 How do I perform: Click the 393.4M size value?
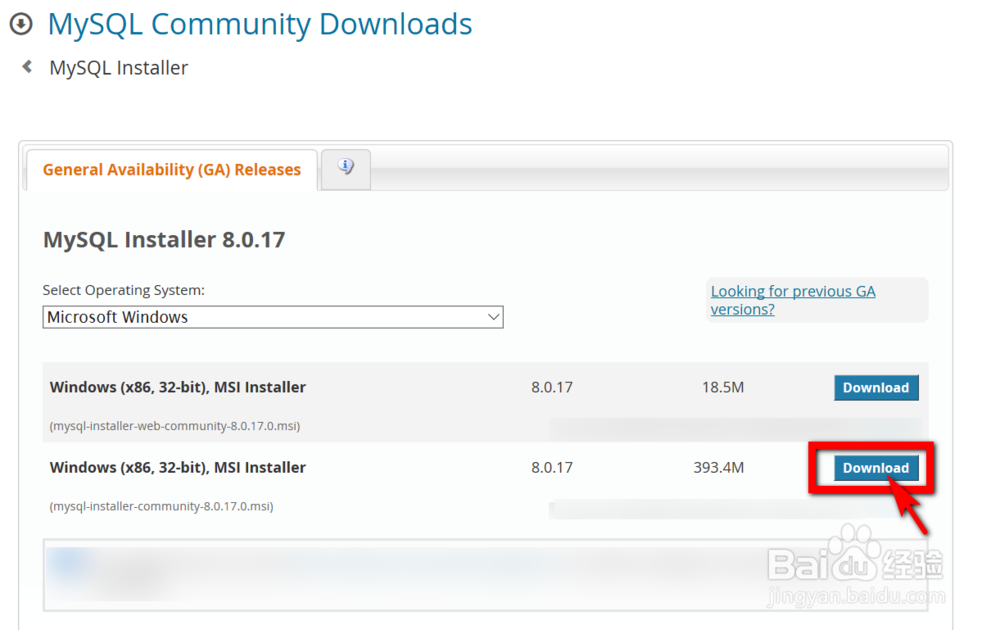coord(719,468)
